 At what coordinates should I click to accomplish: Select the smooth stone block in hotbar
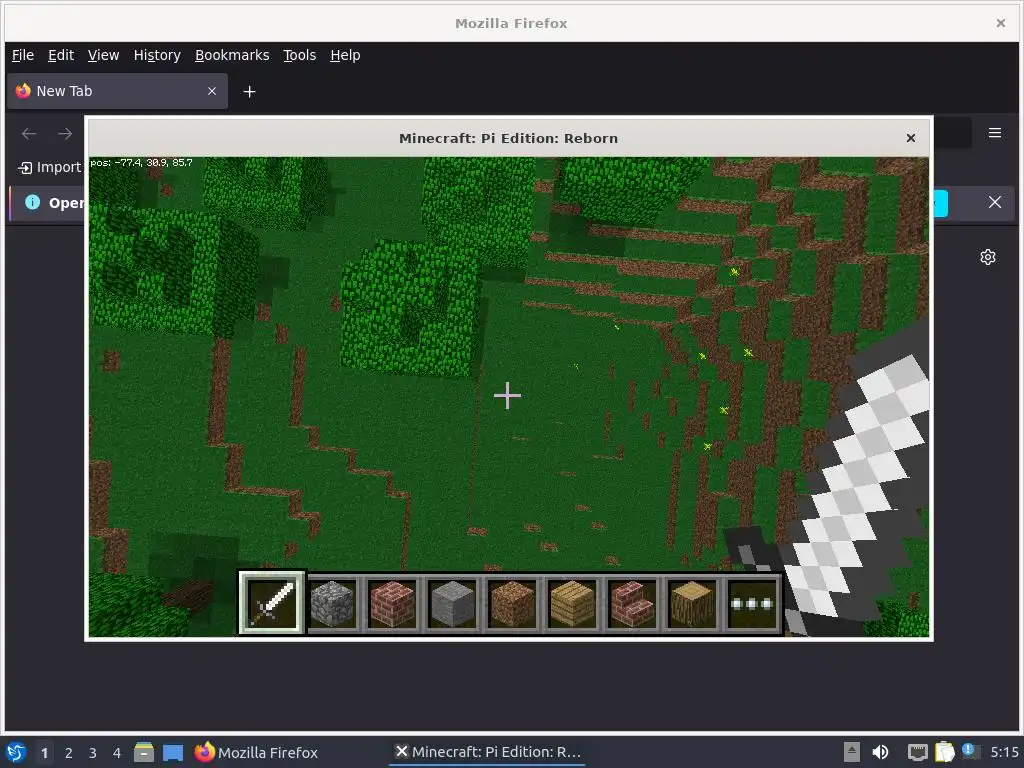[x=452, y=603]
